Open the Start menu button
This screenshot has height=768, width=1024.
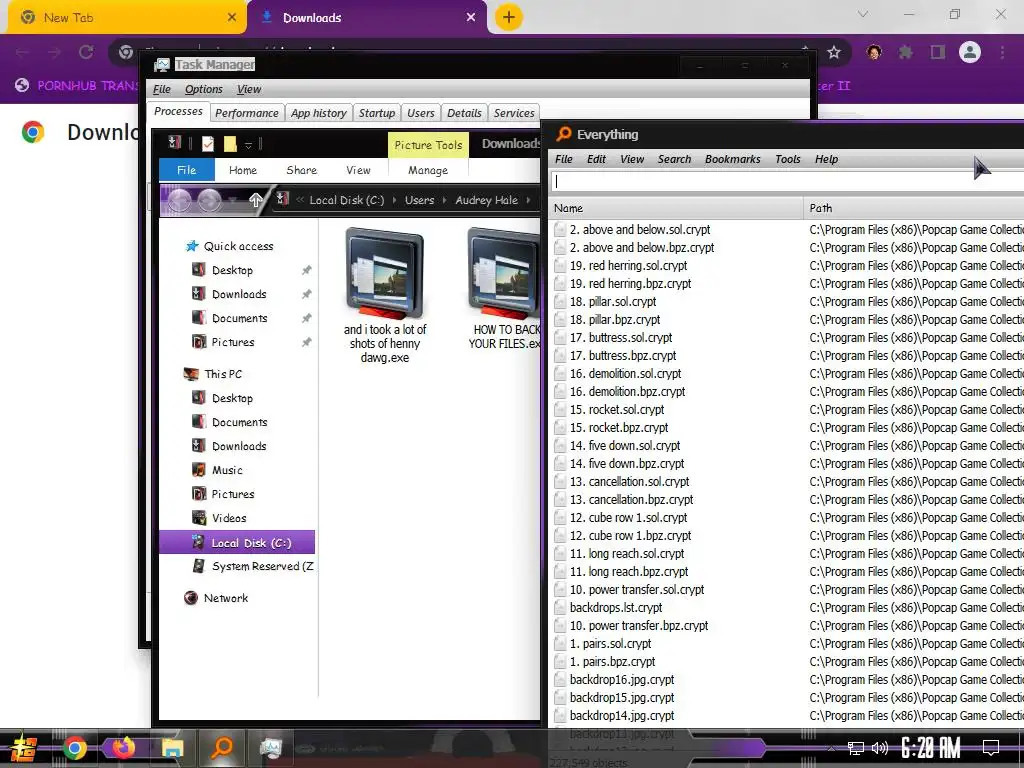point(24,748)
